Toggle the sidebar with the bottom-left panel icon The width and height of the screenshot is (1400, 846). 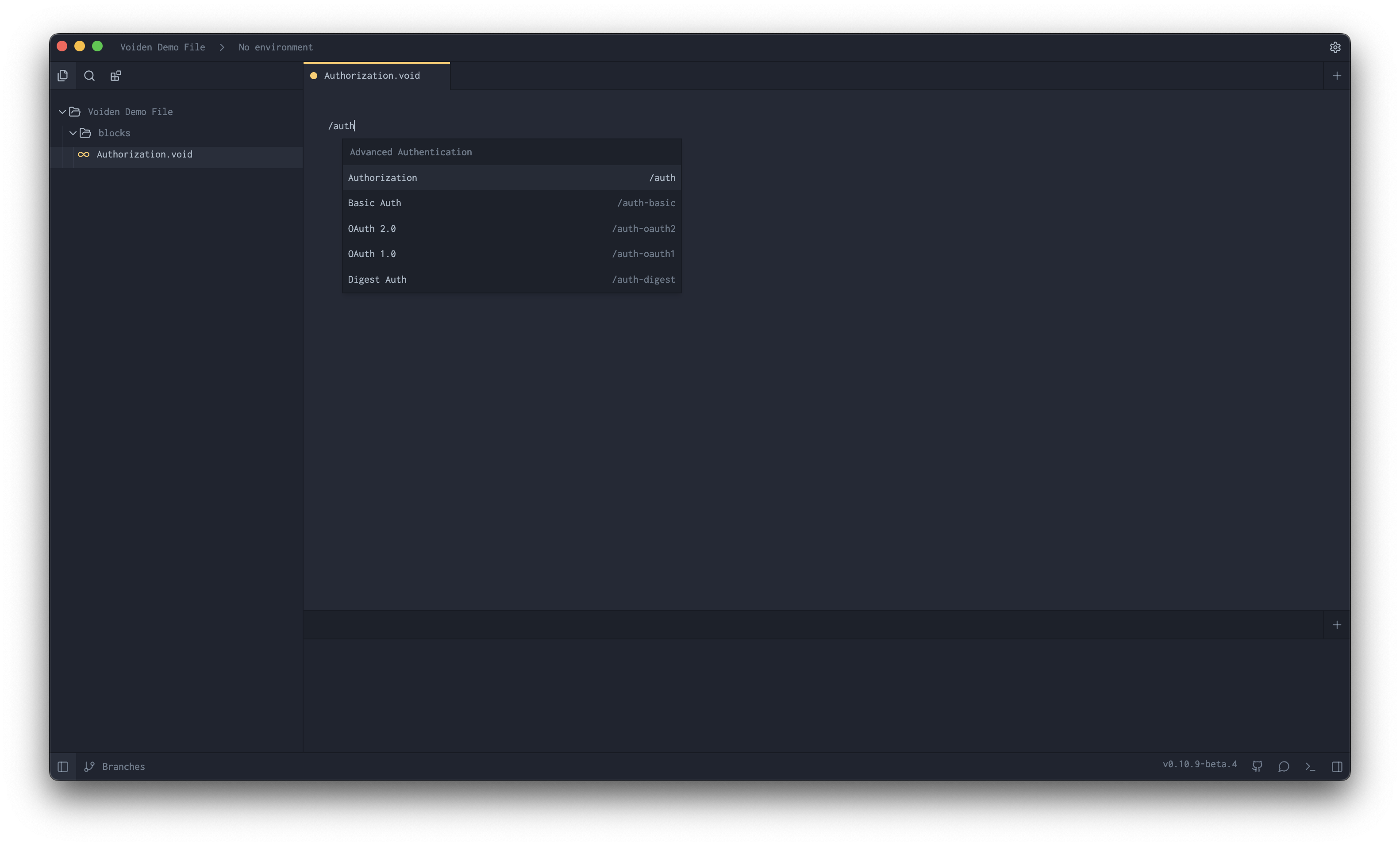pyautogui.click(x=63, y=766)
